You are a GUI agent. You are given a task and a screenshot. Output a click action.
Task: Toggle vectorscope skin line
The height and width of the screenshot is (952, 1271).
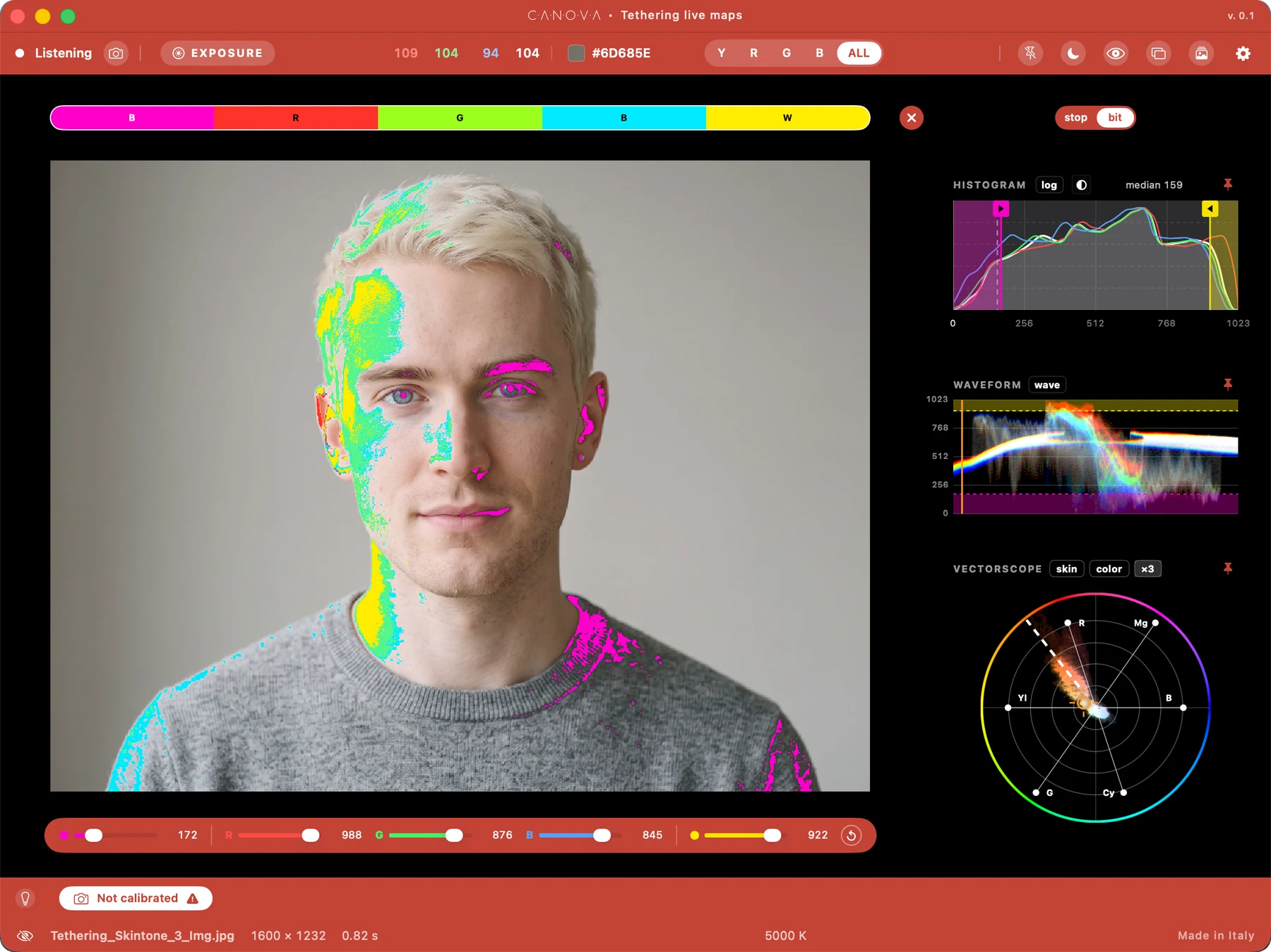(x=1067, y=569)
